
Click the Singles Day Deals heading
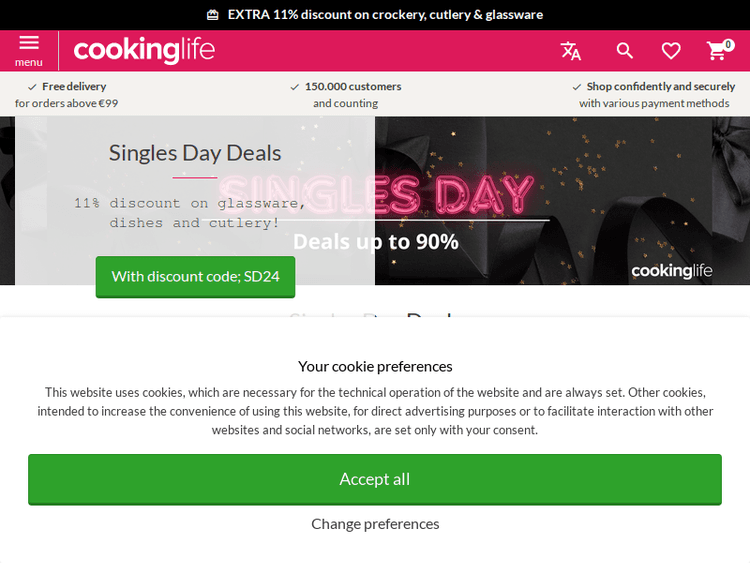point(195,153)
